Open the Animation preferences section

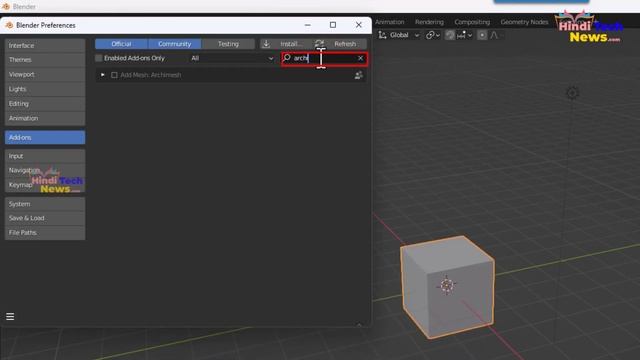(x=45, y=118)
